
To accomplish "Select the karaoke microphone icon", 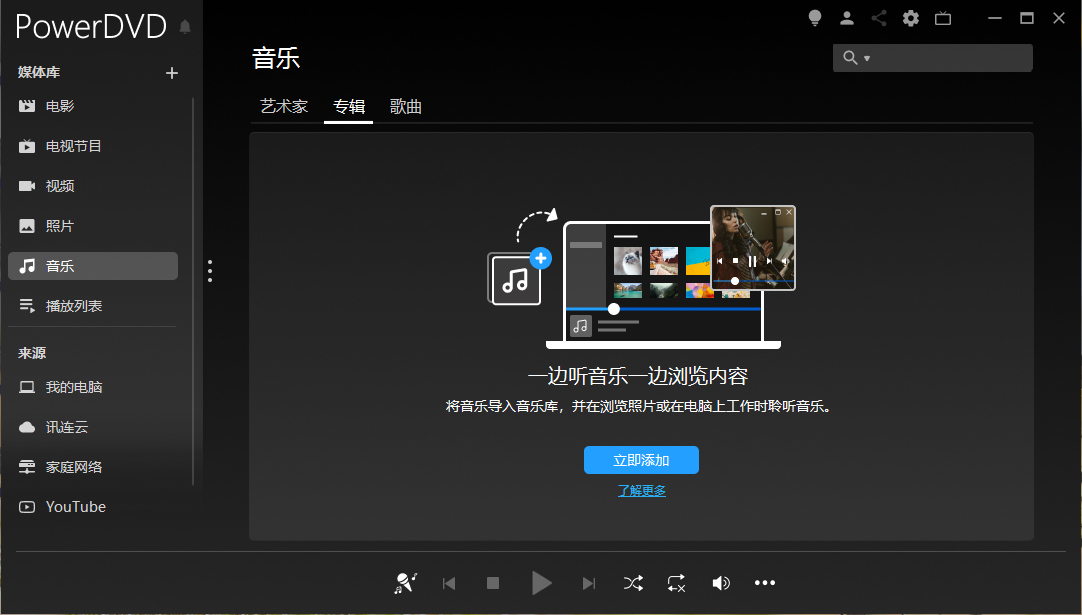I will pyautogui.click(x=405, y=582).
